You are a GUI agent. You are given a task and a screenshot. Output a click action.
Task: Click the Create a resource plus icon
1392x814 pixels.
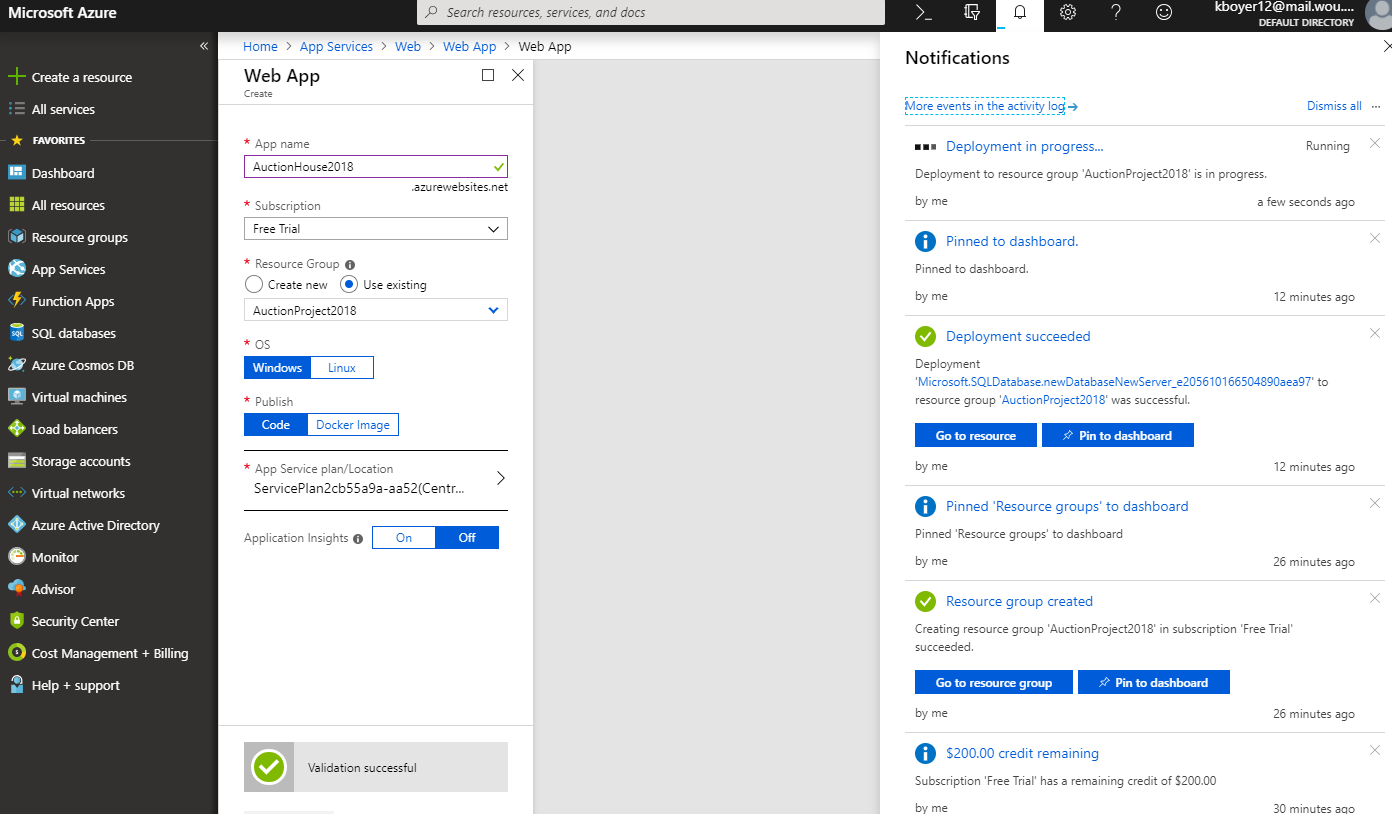[16, 77]
